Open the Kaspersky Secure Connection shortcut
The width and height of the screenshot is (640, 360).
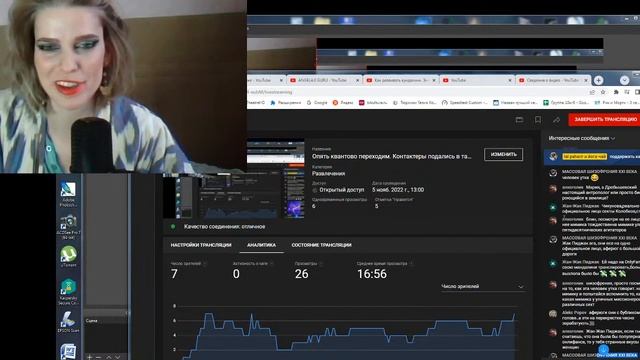pyautogui.click(x=68, y=291)
